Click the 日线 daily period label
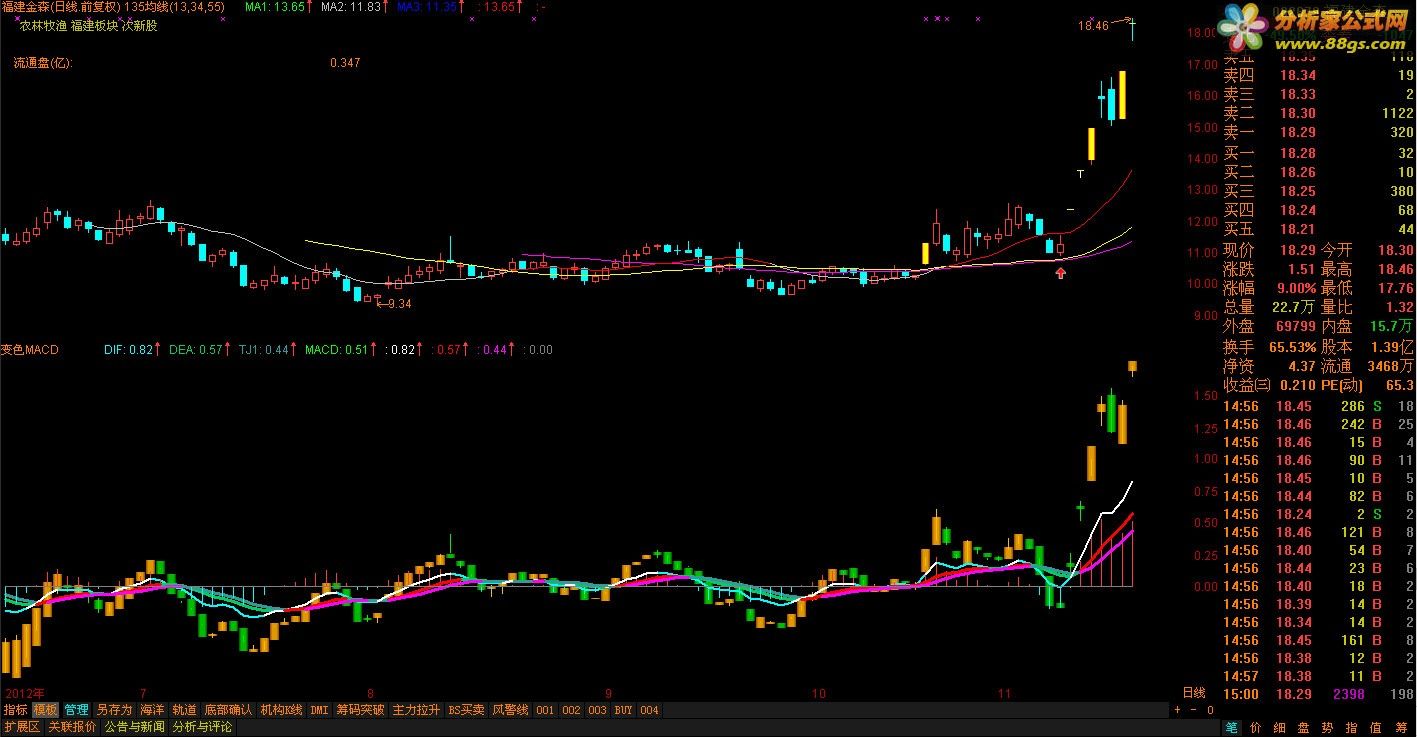Viewport: 1417px width, 737px height. 1194,692
